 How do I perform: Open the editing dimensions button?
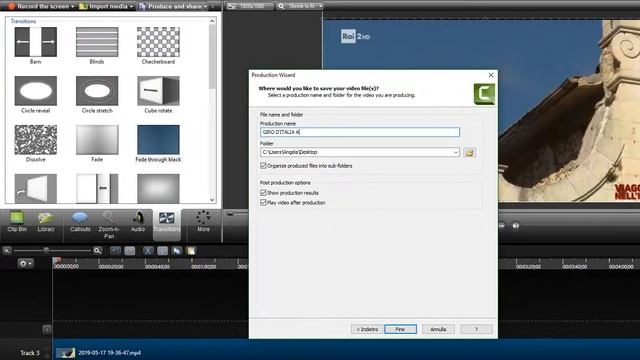point(250,6)
